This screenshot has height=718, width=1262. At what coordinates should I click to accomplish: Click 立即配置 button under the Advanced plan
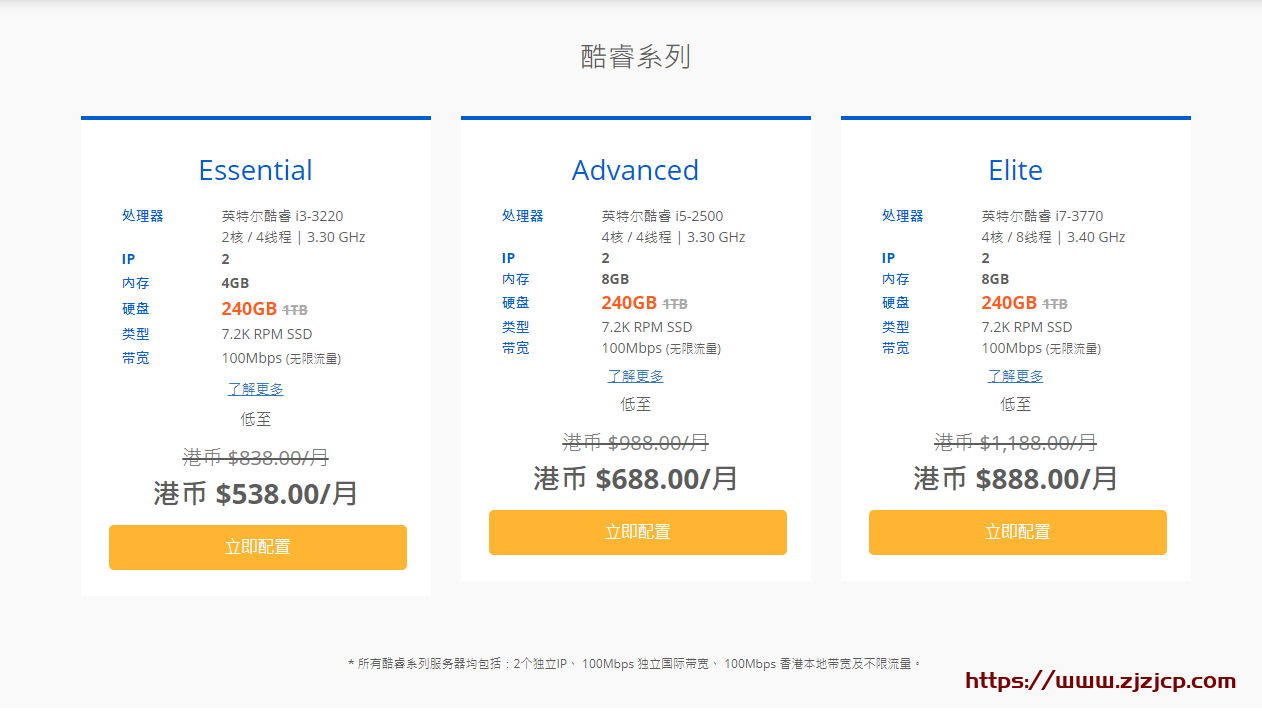pyautogui.click(x=637, y=532)
